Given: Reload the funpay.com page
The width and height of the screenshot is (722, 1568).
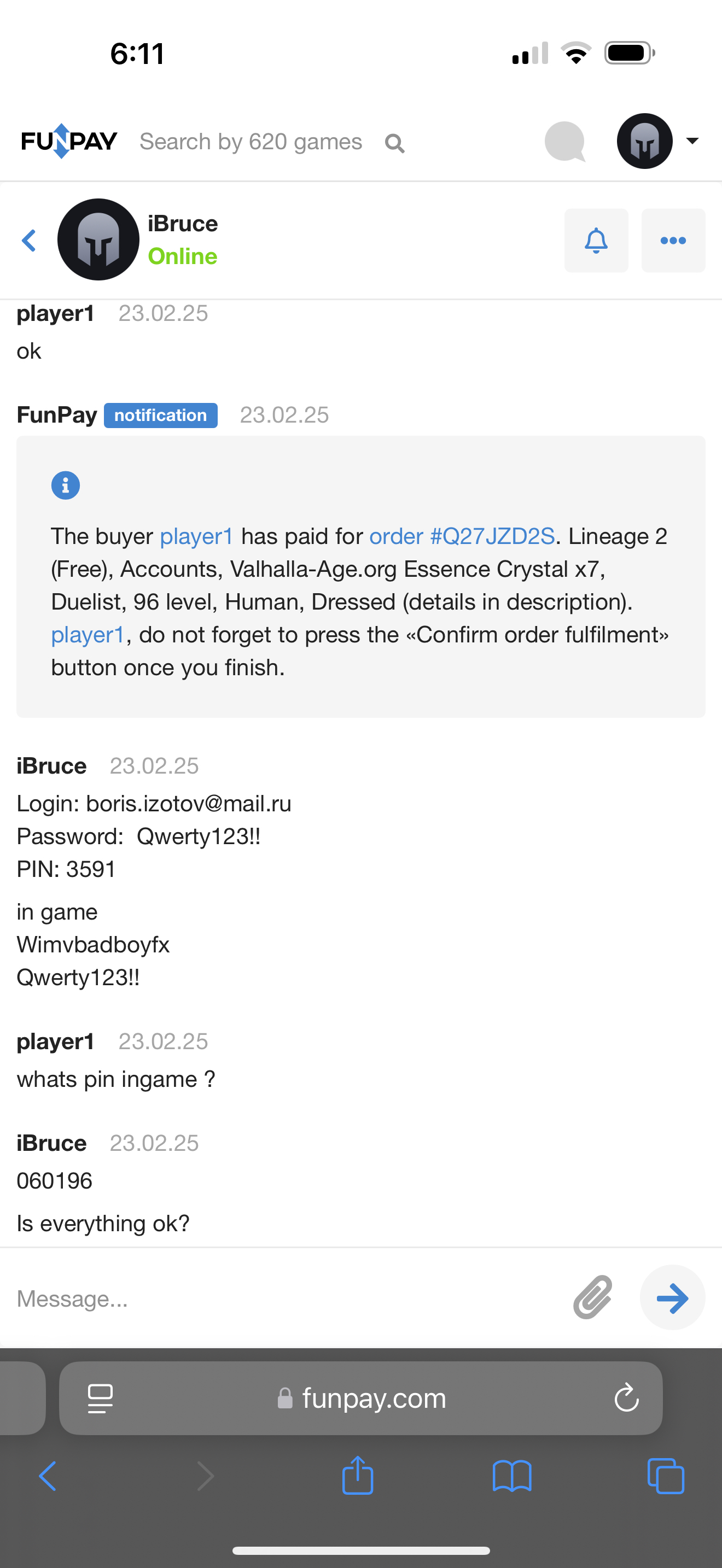Looking at the screenshot, I should (x=626, y=1398).
